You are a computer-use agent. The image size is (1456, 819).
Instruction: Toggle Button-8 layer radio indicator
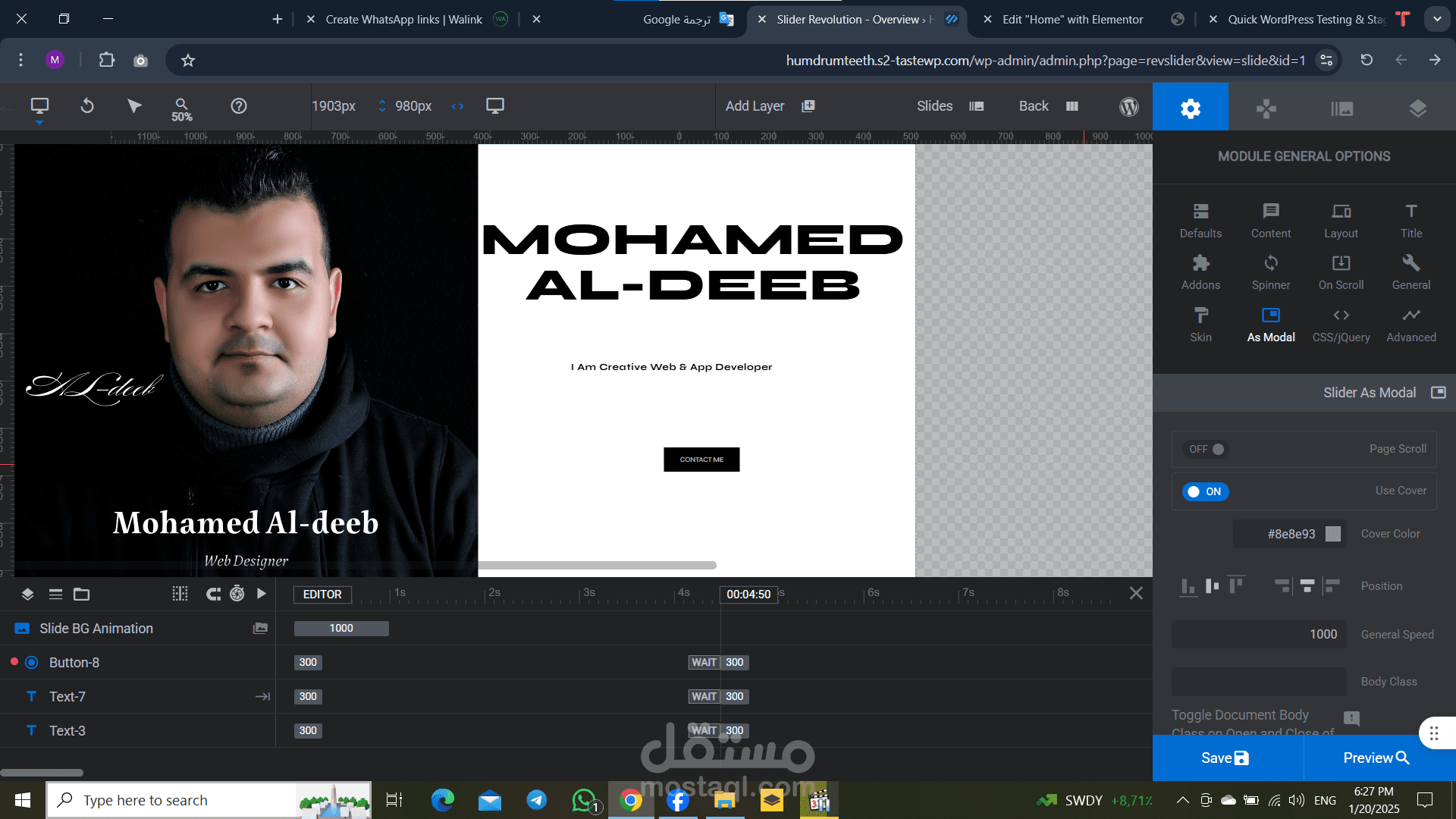click(32, 663)
